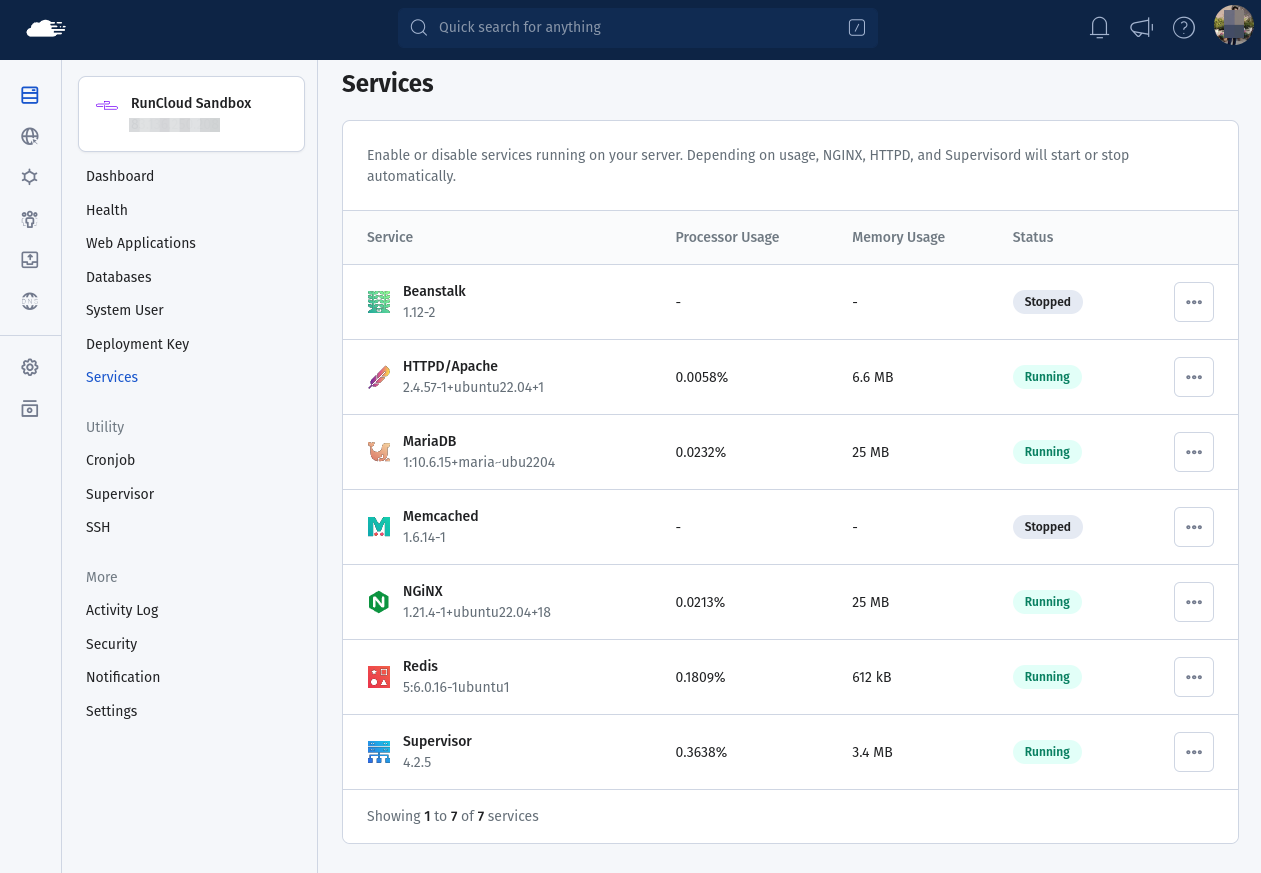Click the NGiNX service logo
Viewport: 1261px width, 873px height.
tap(378, 602)
